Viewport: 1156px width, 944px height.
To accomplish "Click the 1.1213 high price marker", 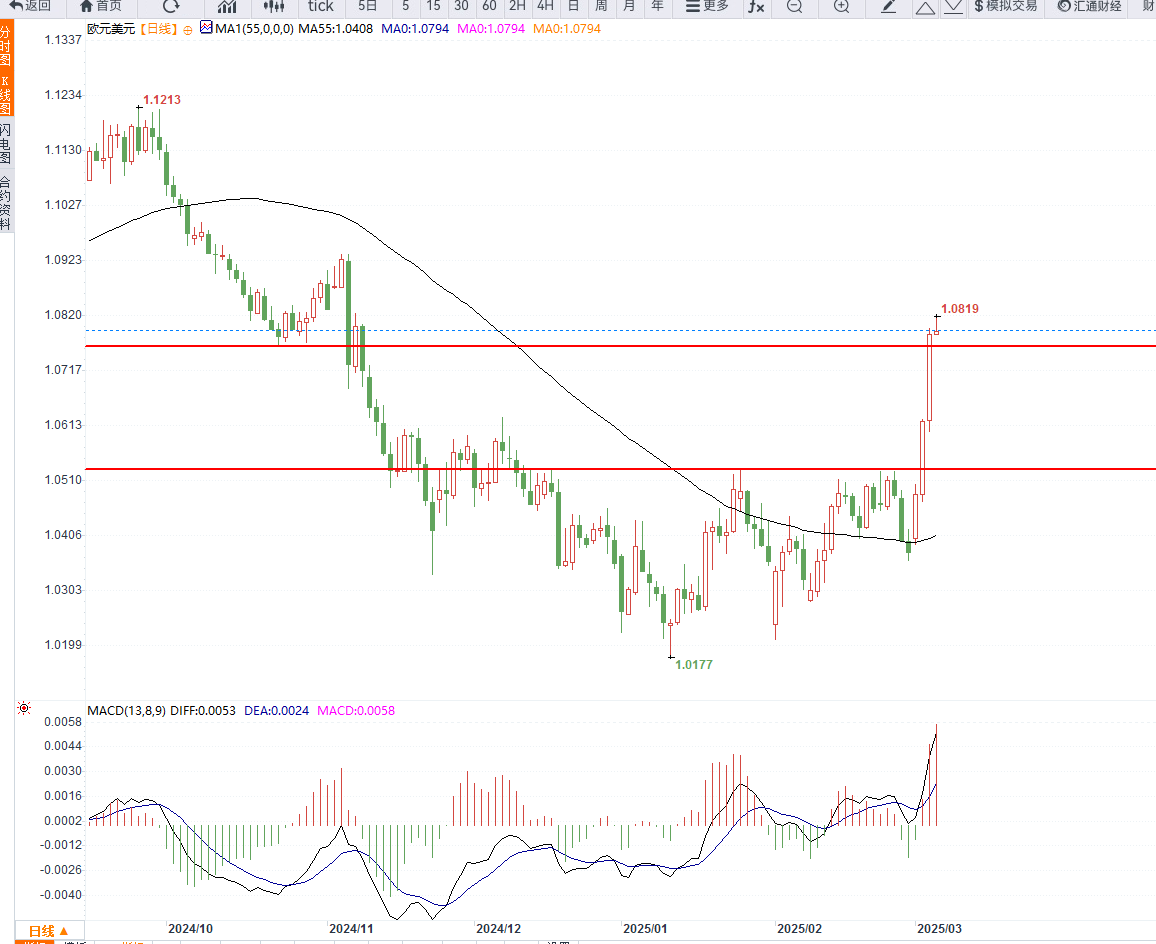I will tap(161, 100).
